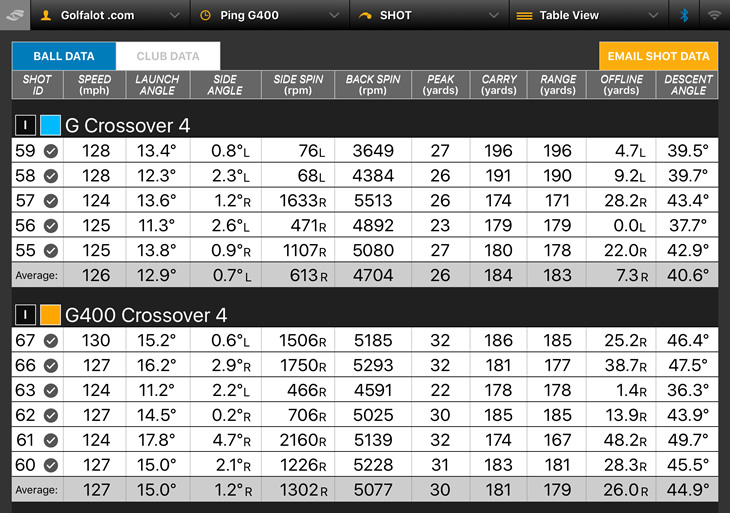Click the Wi-Fi signal icon
Viewport: 730px width, 513px height.
click(x=714, y=15)
